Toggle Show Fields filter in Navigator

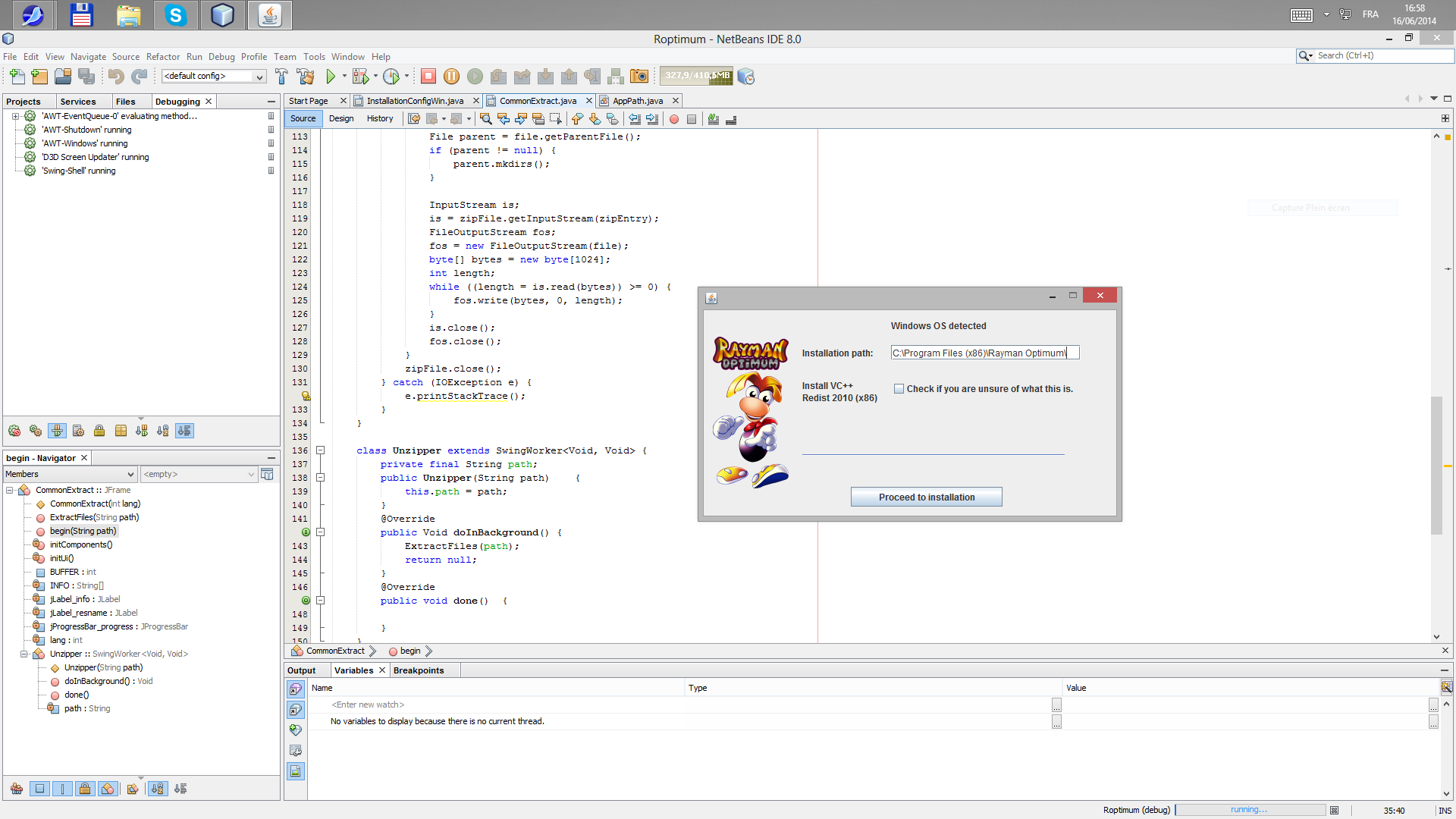tap(39, 789)
